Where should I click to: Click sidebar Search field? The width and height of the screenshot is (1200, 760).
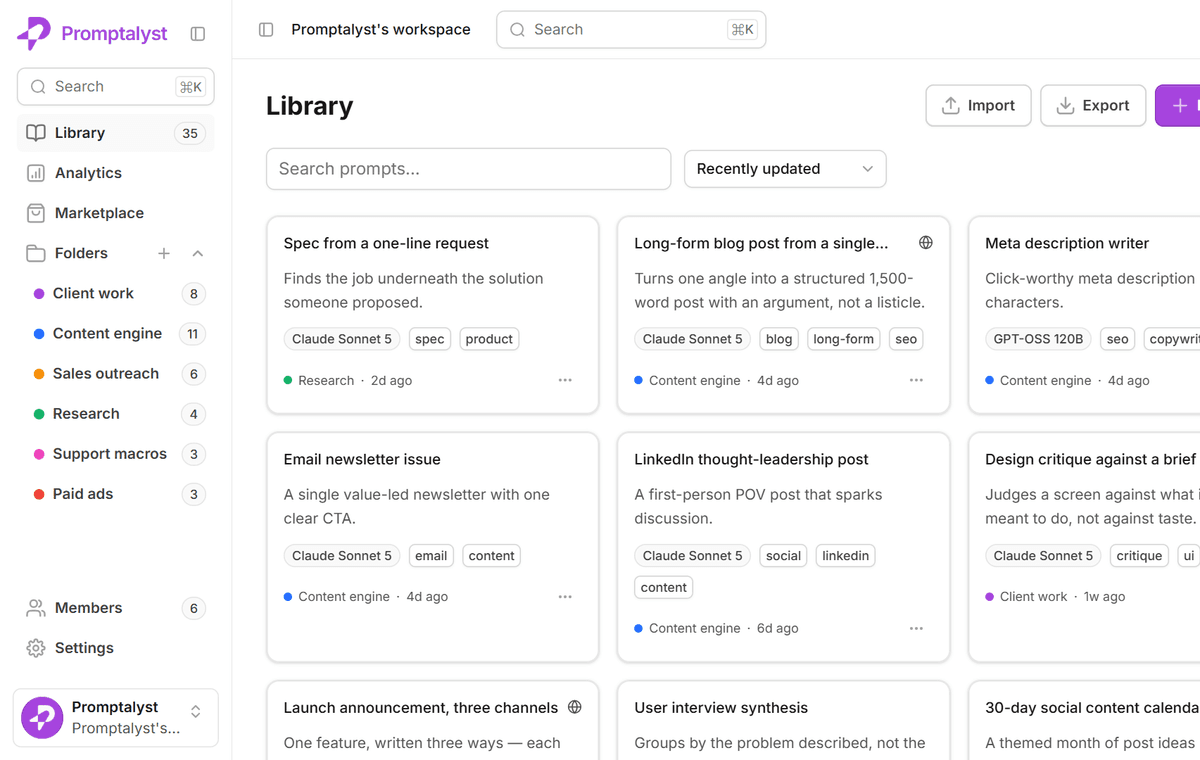pyautogui.click(x=116, y=87)
